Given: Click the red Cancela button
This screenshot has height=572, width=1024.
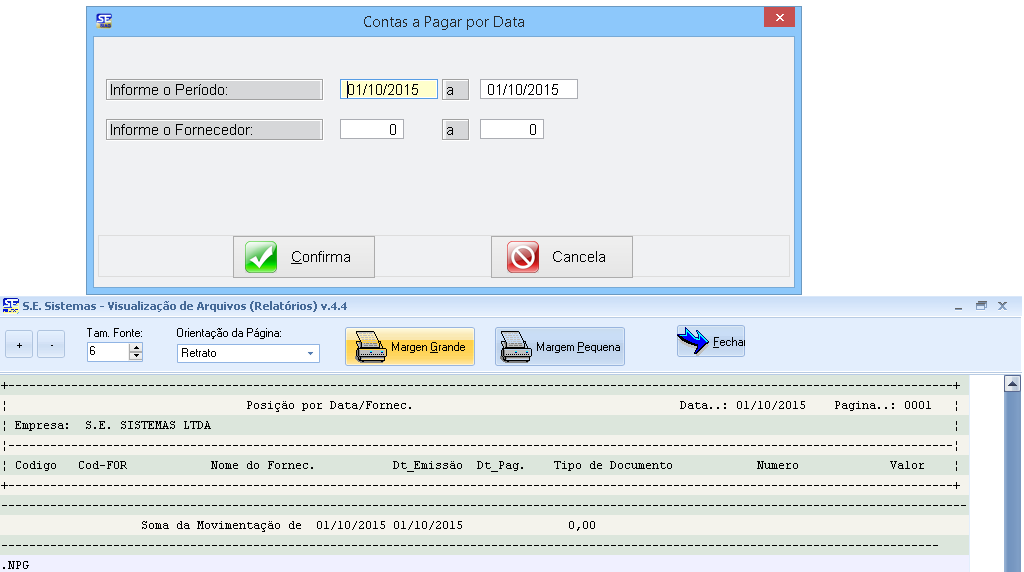Looking at the screenshot, I should pos(561,257).
